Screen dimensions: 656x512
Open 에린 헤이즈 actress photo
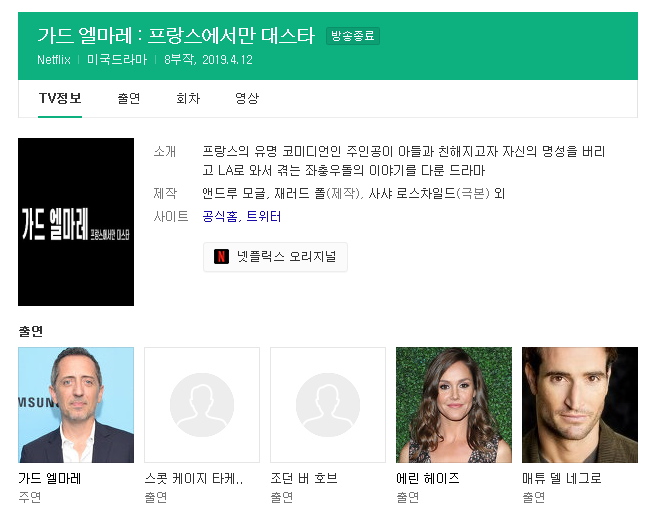(454, 404)
